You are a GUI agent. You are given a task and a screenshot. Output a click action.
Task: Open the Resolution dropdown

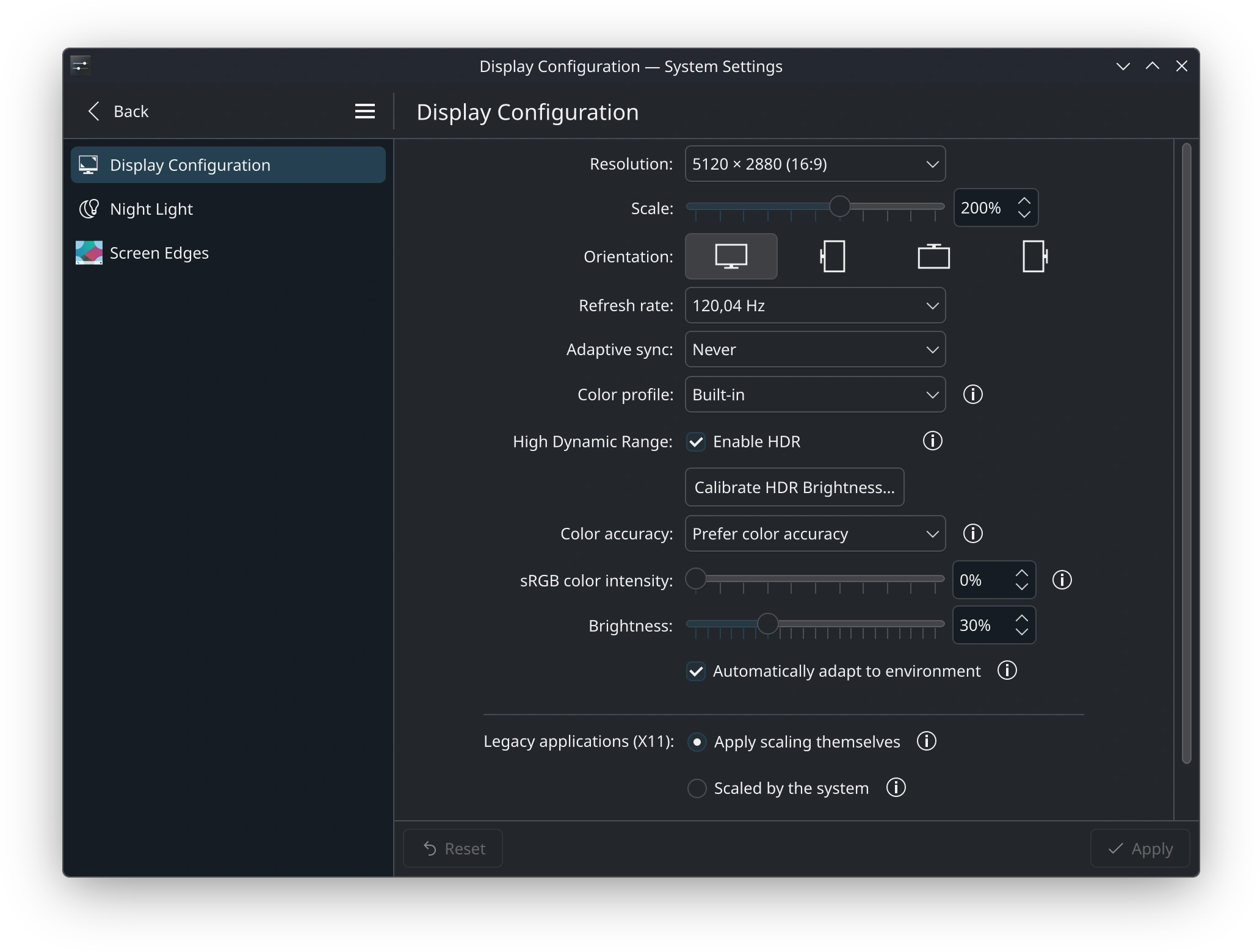tap(815, 164)
